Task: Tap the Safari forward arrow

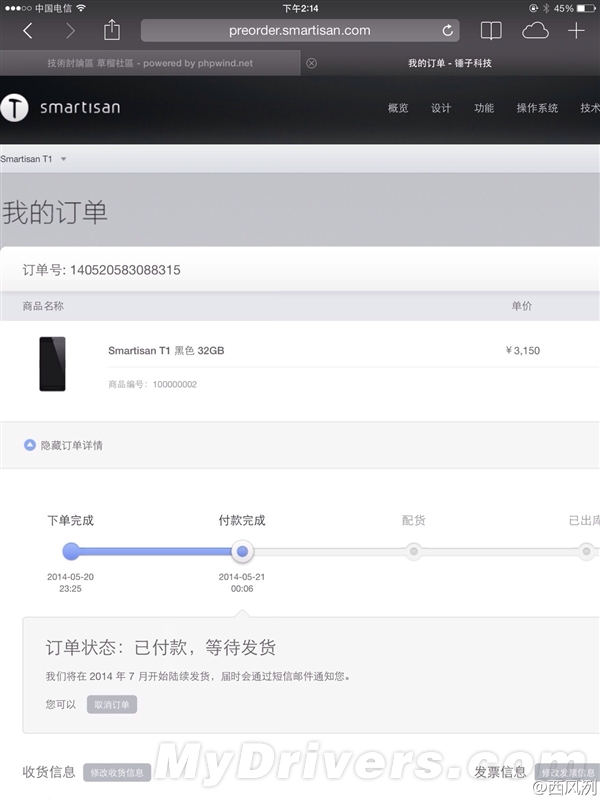Action: pos(70,31)
